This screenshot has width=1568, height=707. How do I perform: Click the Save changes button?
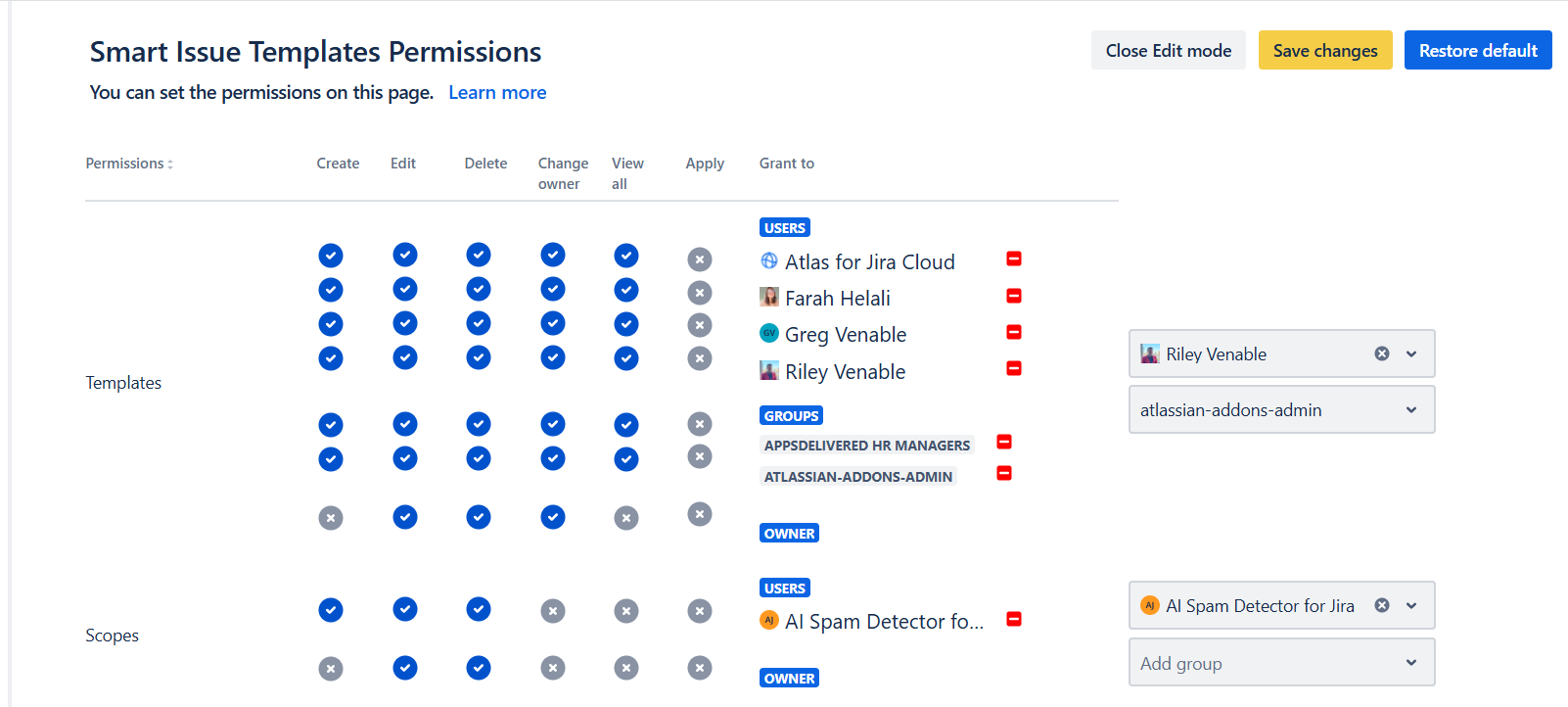1324,51
